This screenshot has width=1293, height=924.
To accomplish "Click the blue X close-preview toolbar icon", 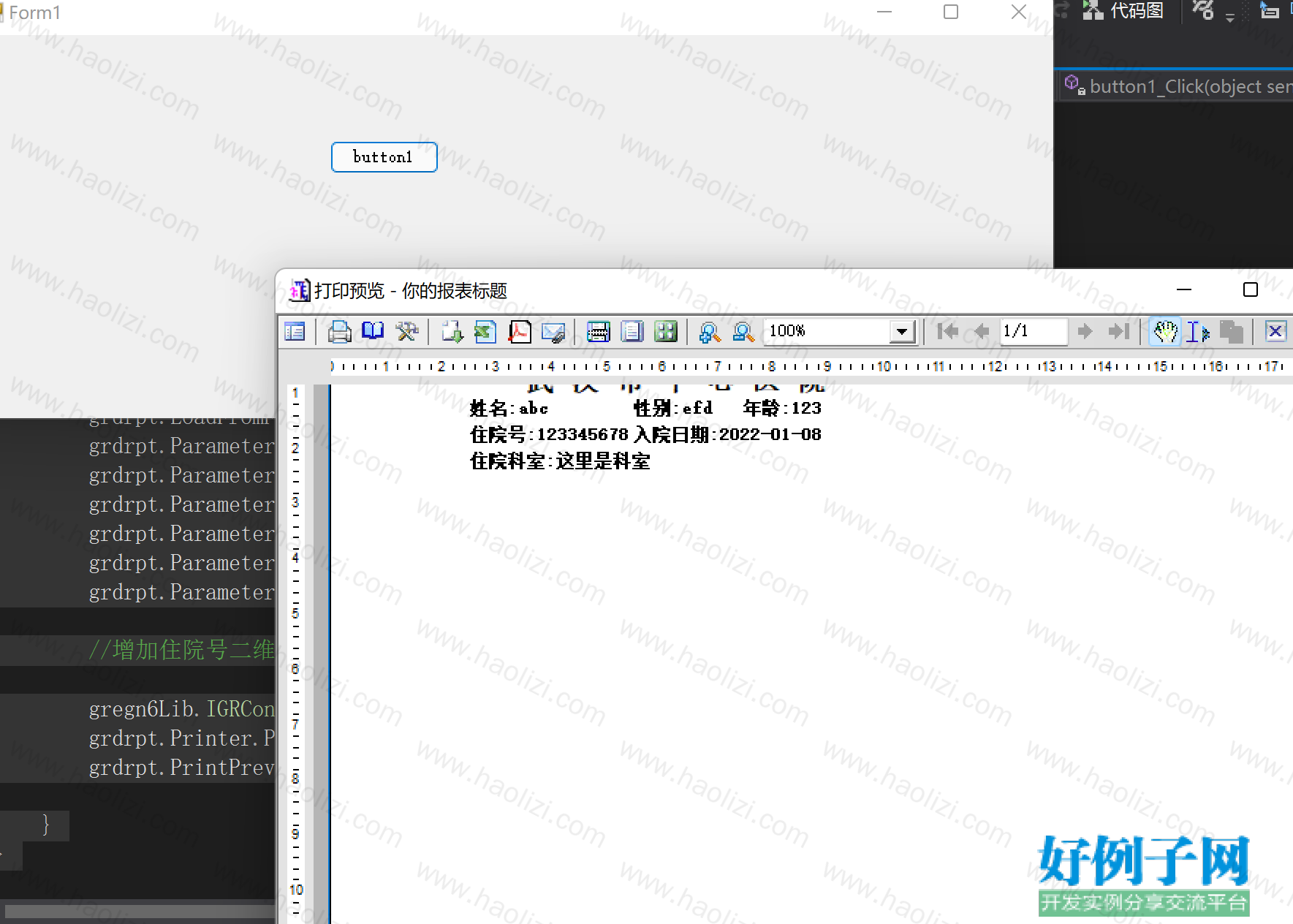I will tap(1275, 332).
